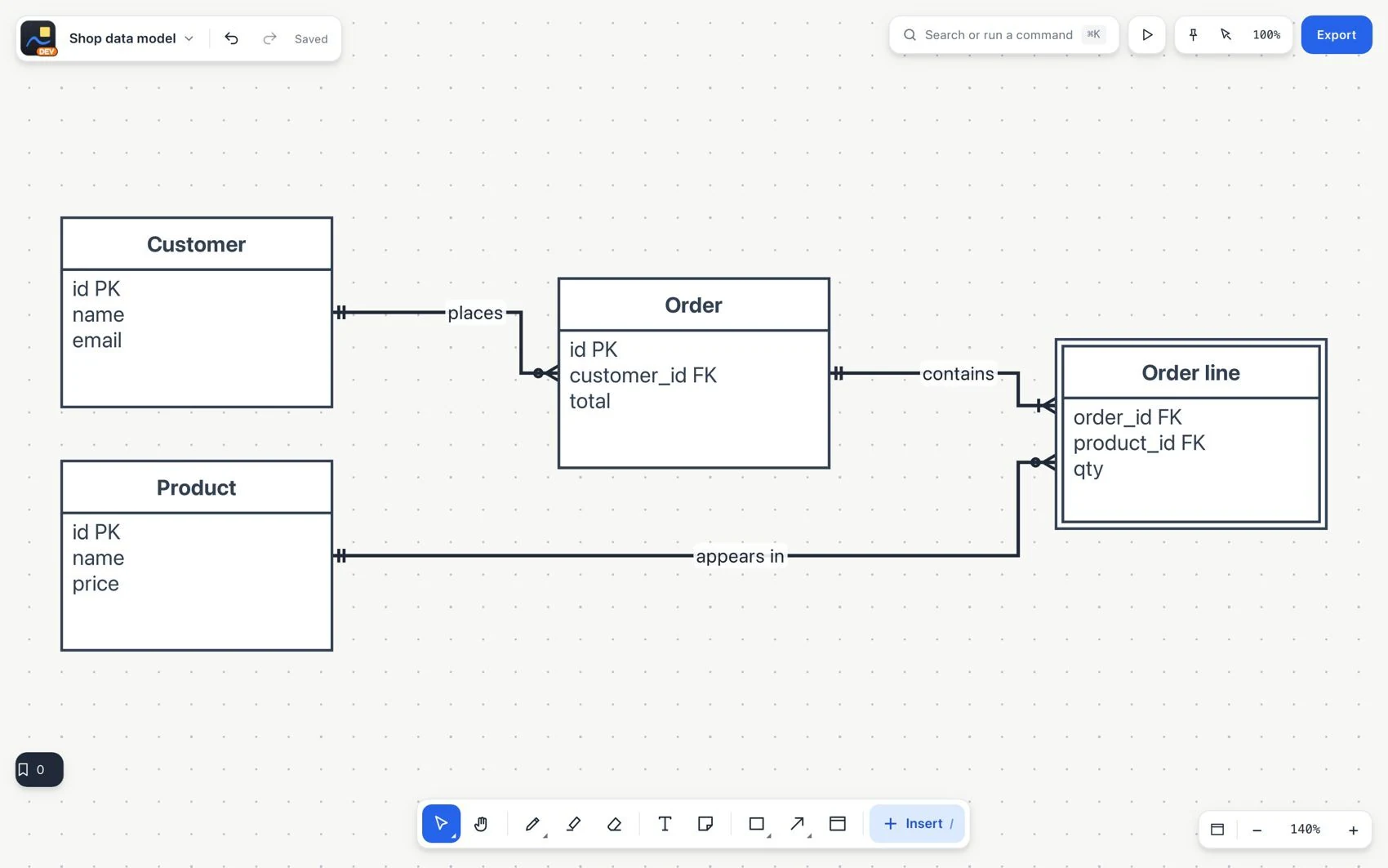
Task: Open the 100% value in top bar
Action: (x=1266, y=35)
